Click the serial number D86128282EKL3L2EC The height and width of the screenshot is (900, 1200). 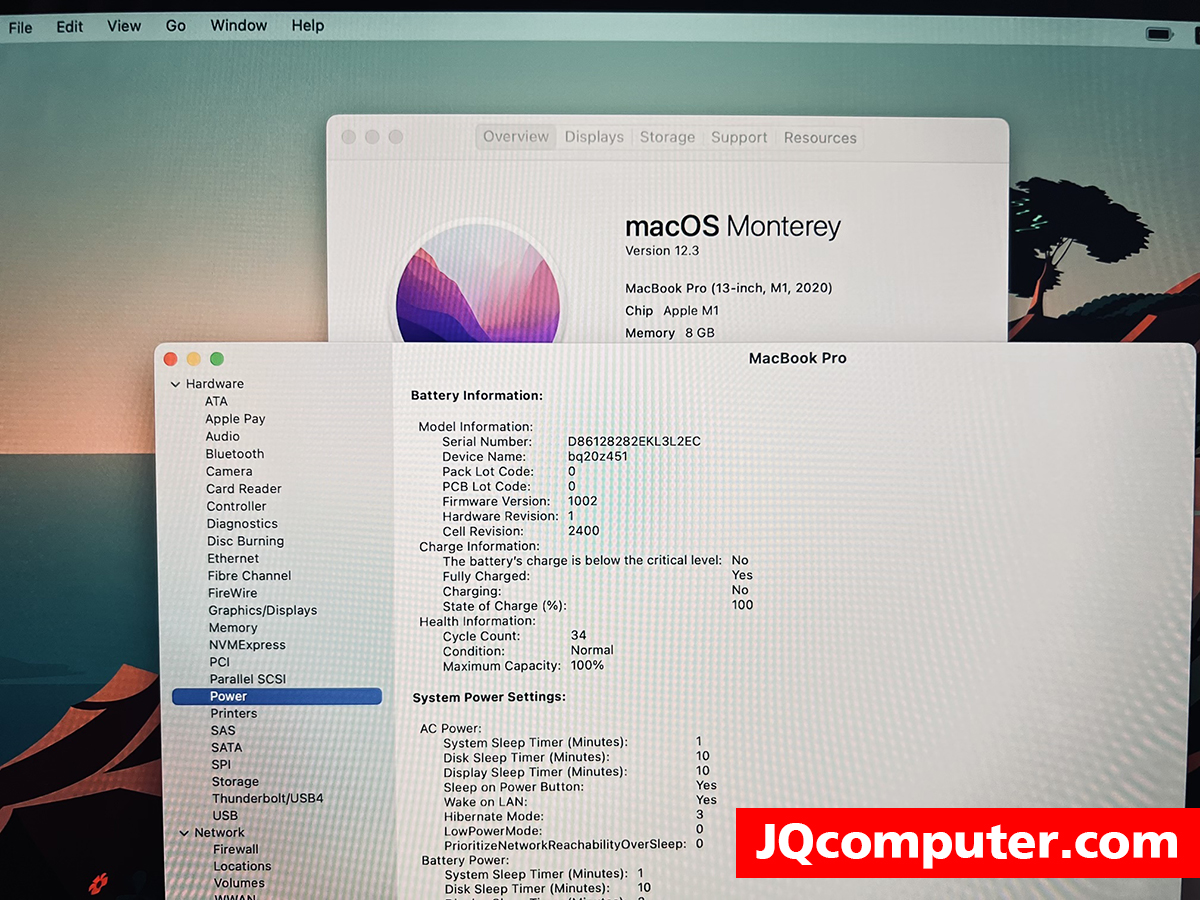pos(634,441)
